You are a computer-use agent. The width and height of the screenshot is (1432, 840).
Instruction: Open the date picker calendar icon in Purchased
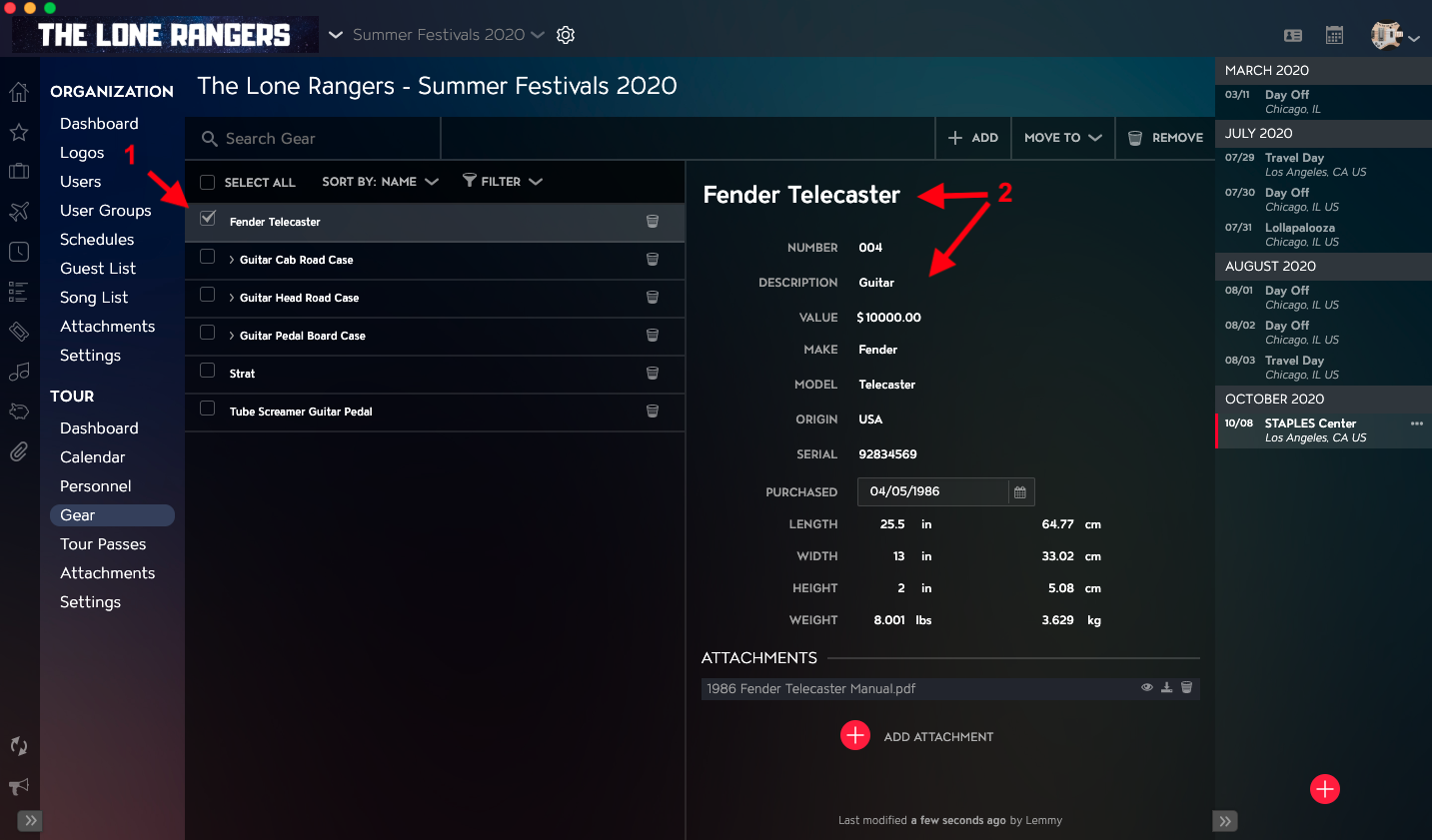click(x=1020, y=491)
